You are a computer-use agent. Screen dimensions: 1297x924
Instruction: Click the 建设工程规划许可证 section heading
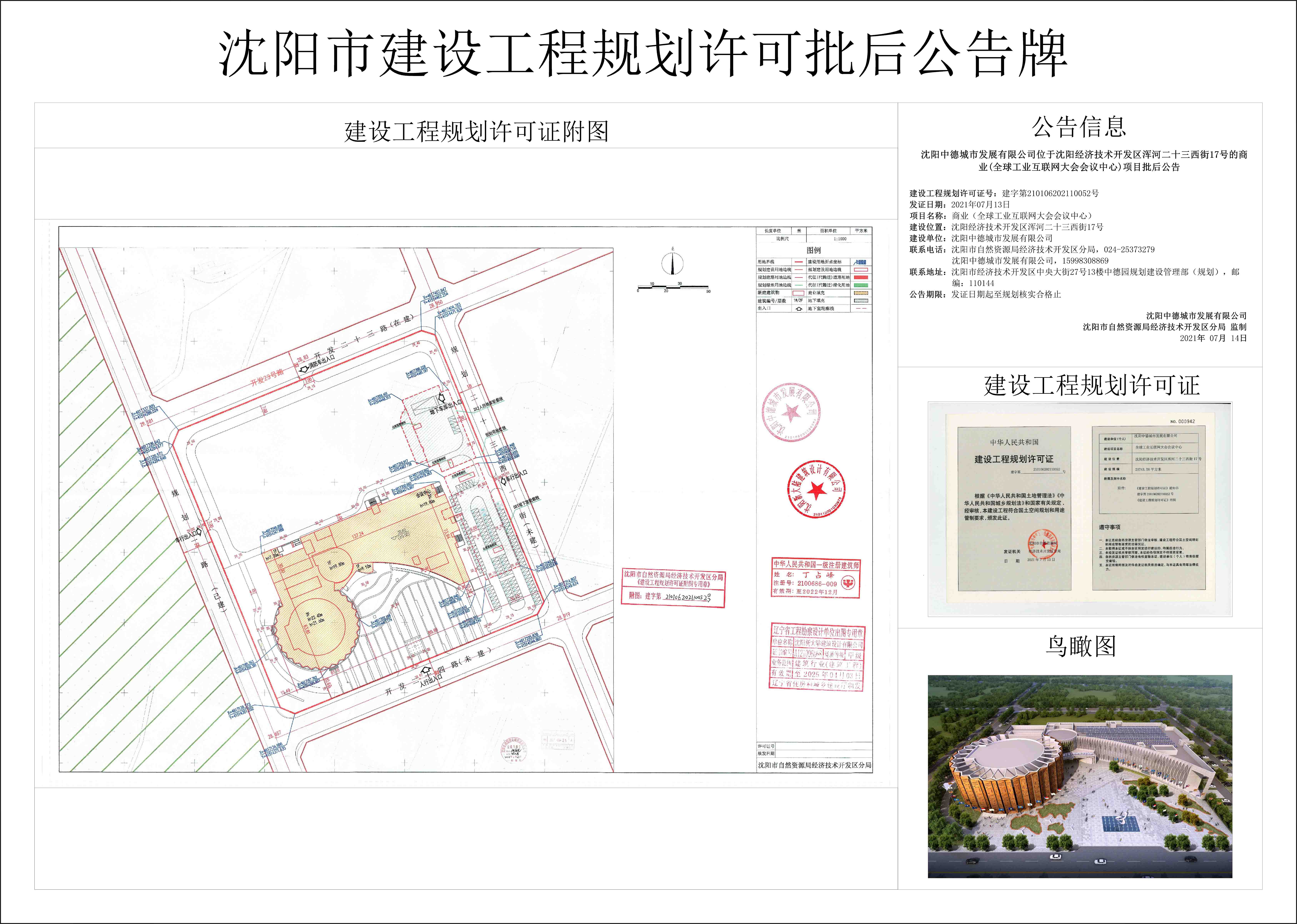[1092, 385]
